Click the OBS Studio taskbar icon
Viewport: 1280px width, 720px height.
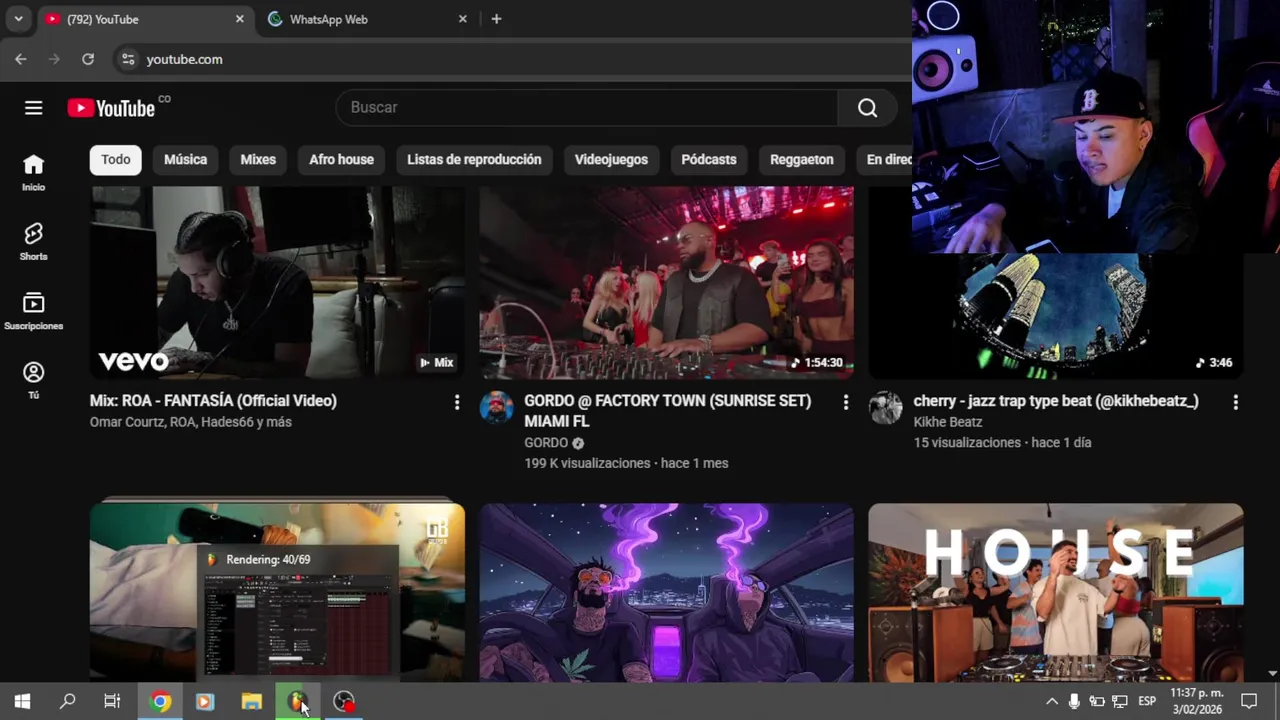[x=344, y=702]
